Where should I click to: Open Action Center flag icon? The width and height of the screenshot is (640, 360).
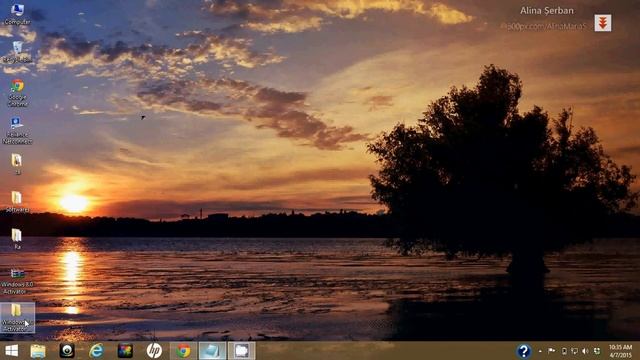pyautogui.click(x=551, y=351)
